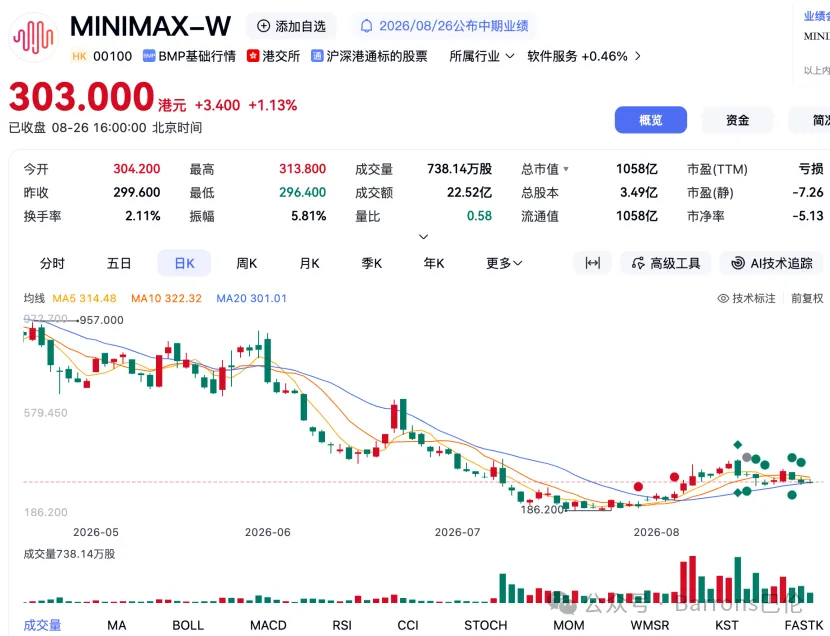Select the 分时 chart tab
Viewport: 830px width, 636px height.
coord(52,263)
